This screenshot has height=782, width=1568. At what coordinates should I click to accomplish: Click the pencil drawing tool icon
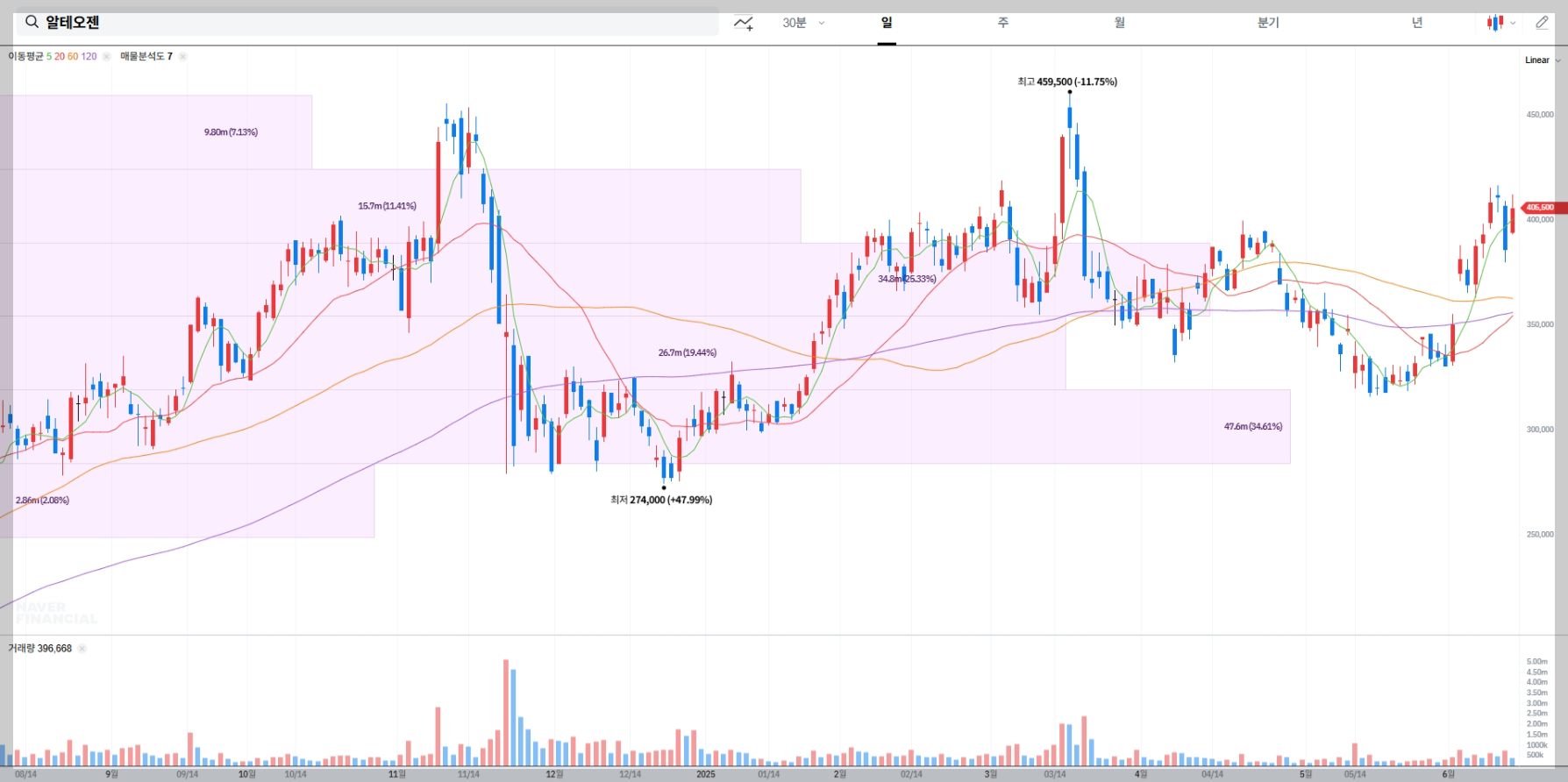[x=1542, y=23]
